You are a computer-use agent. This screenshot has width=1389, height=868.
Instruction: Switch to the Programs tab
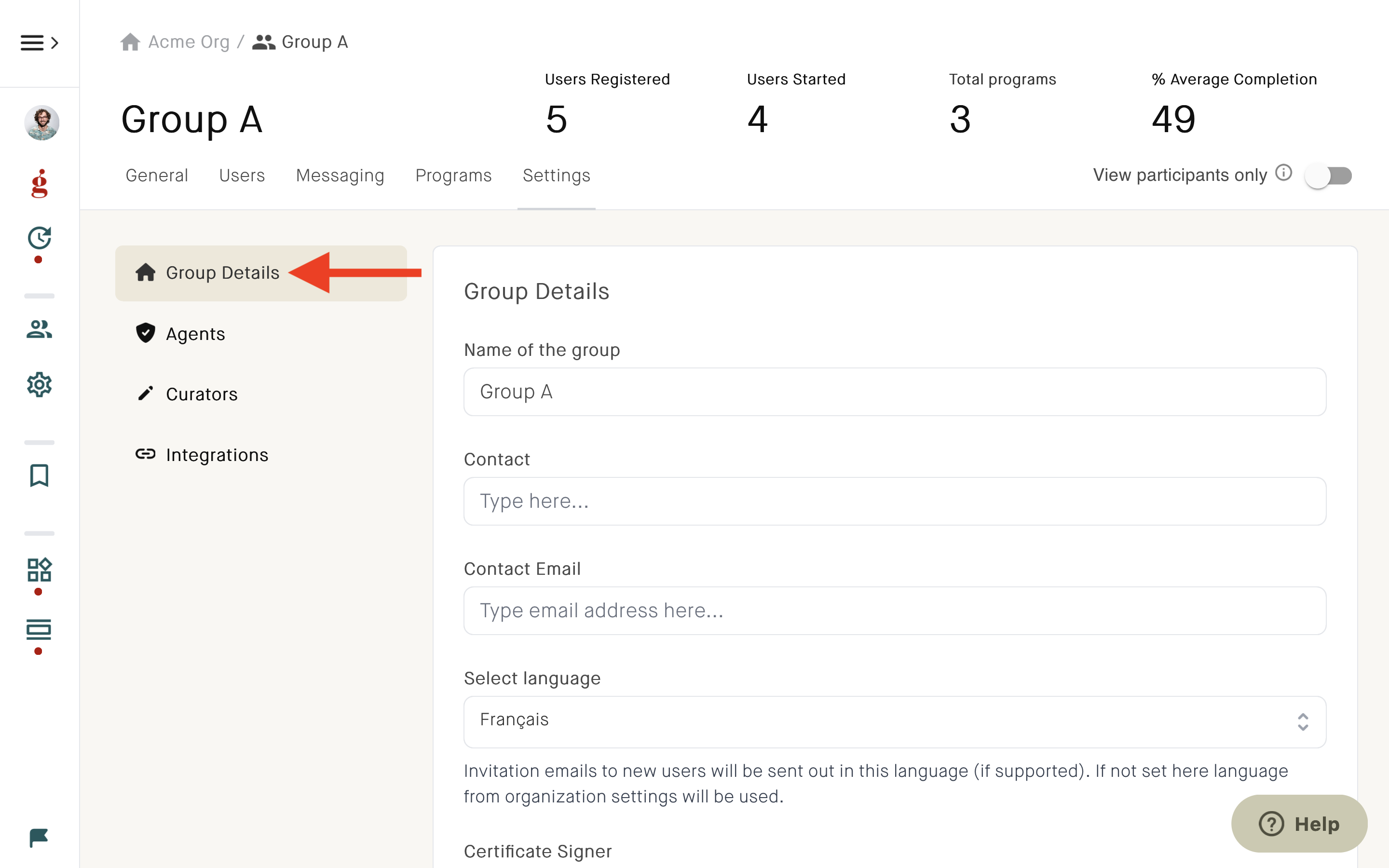pyautogui.click(x=453, y=175)
